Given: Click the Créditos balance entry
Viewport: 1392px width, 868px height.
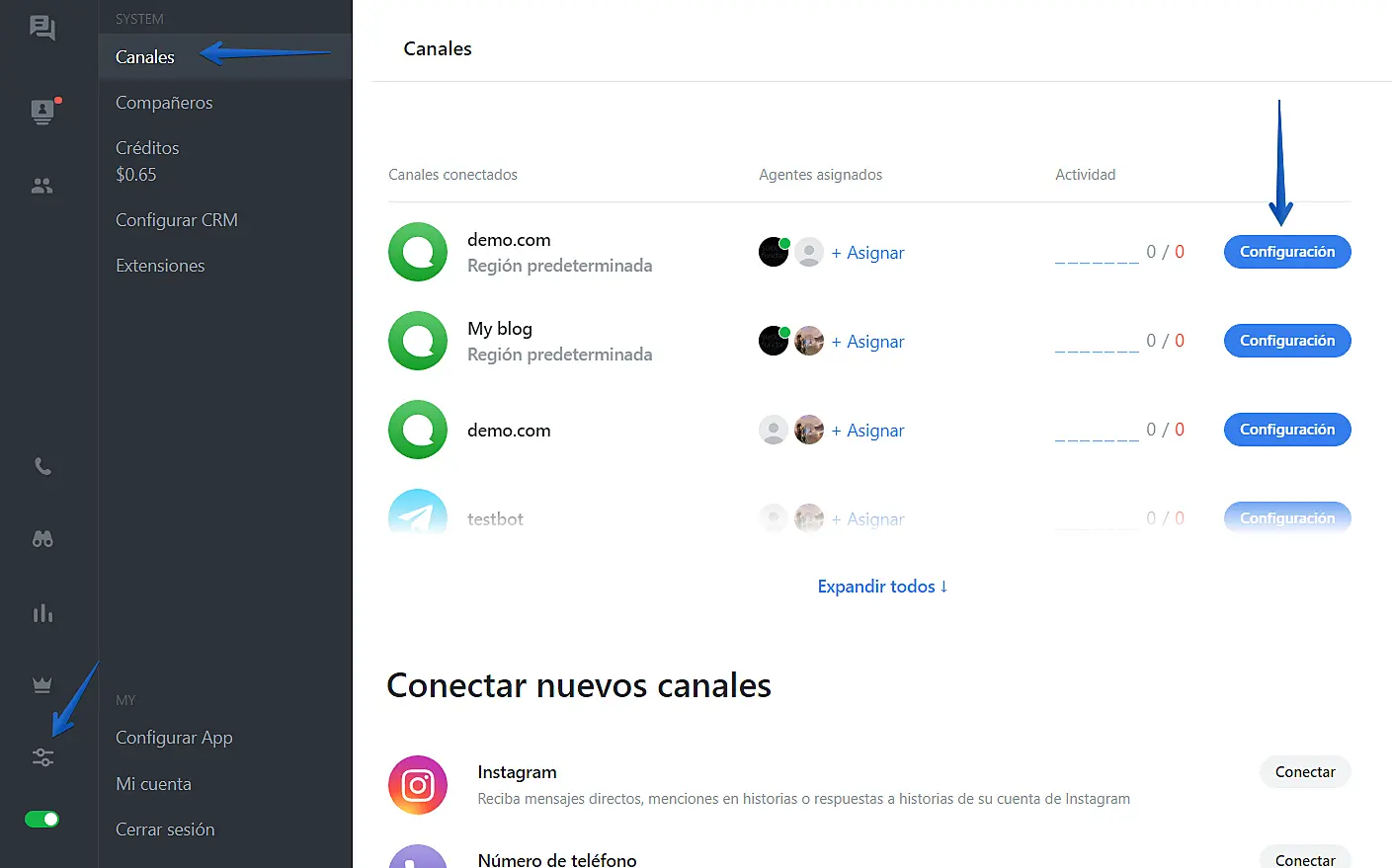Looking at the screenshot, I should (147, 161).
